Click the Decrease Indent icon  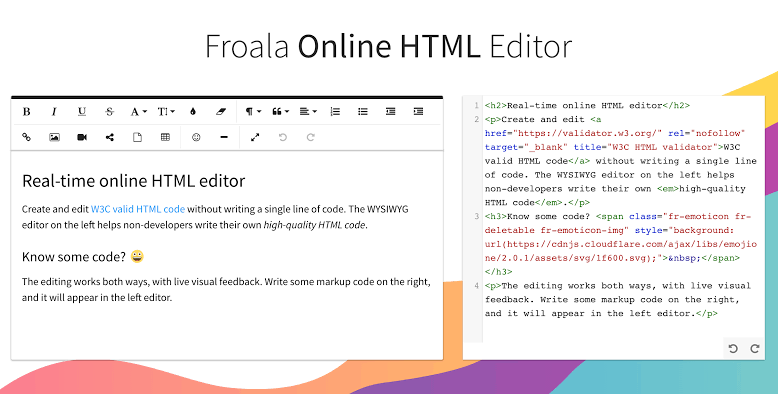(x=390, y=112)
